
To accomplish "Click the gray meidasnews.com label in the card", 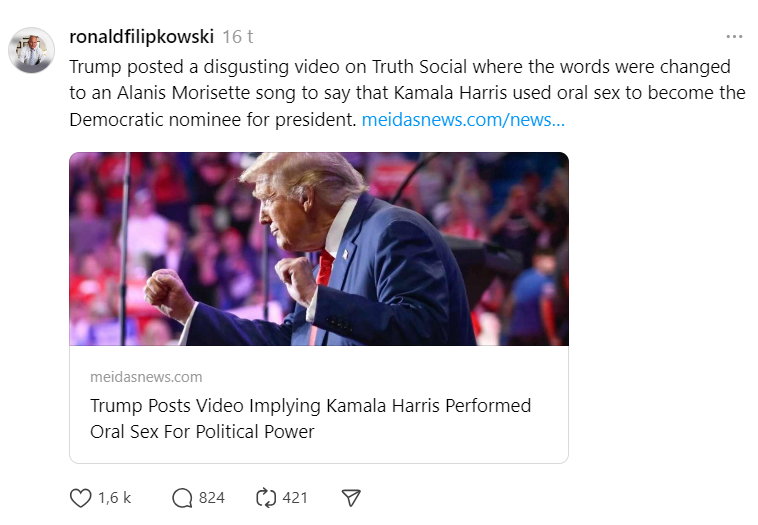I will coord(146,377).
